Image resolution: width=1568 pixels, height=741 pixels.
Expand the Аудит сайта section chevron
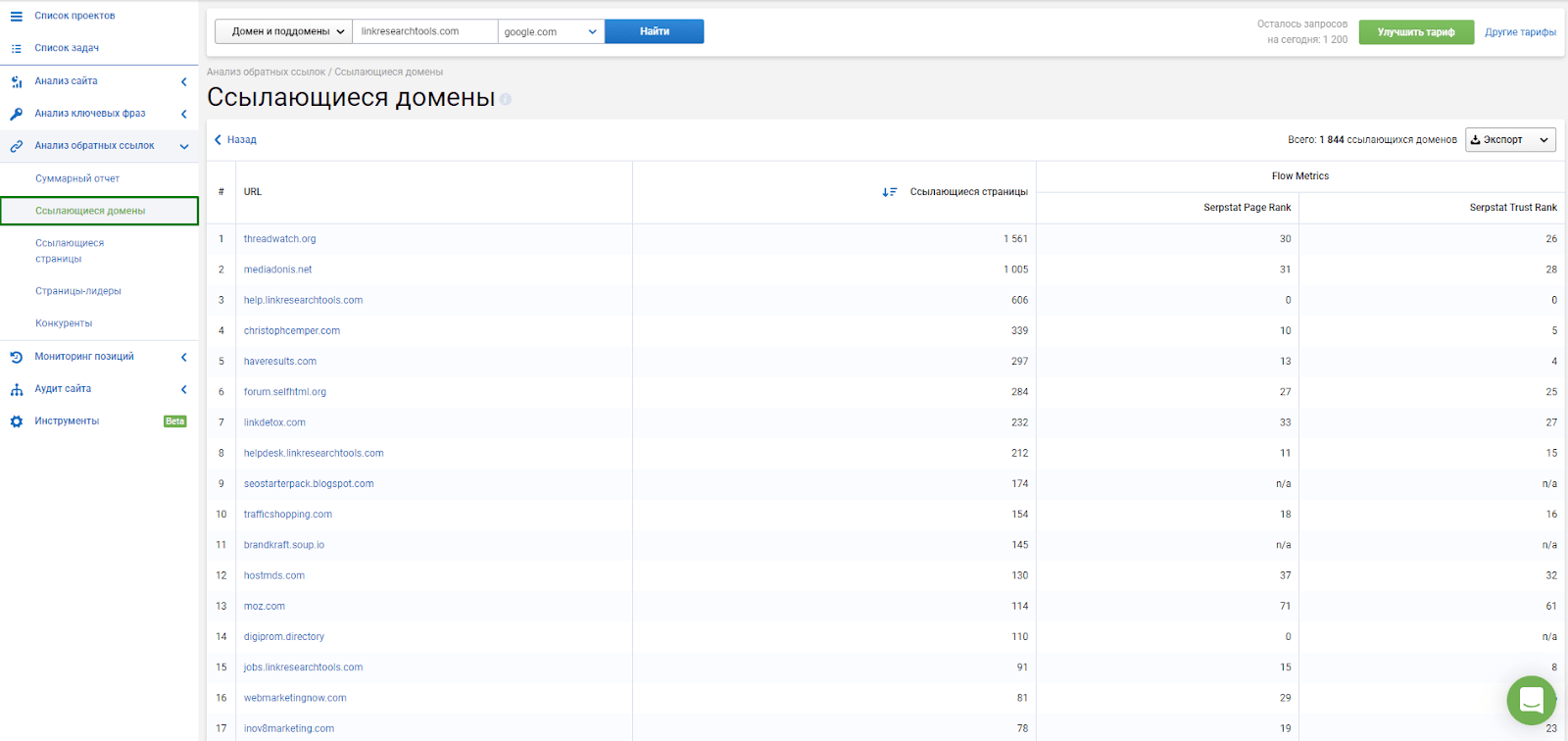tap(183, 389)
